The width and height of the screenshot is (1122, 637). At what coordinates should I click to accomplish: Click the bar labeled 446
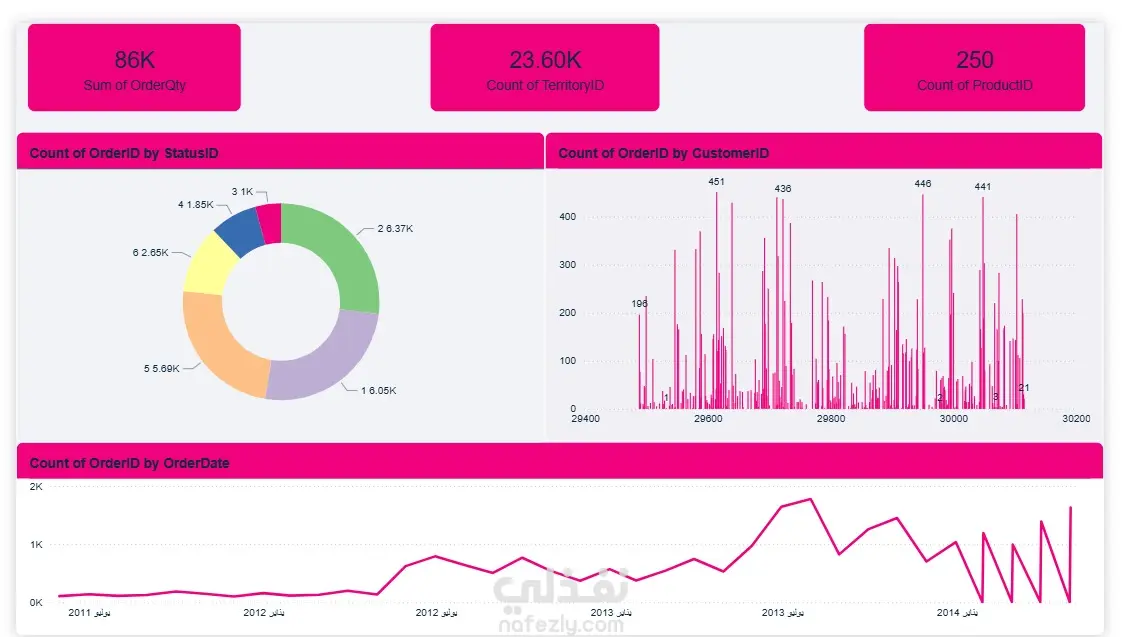pyautogui.click(x=922, y=301)
